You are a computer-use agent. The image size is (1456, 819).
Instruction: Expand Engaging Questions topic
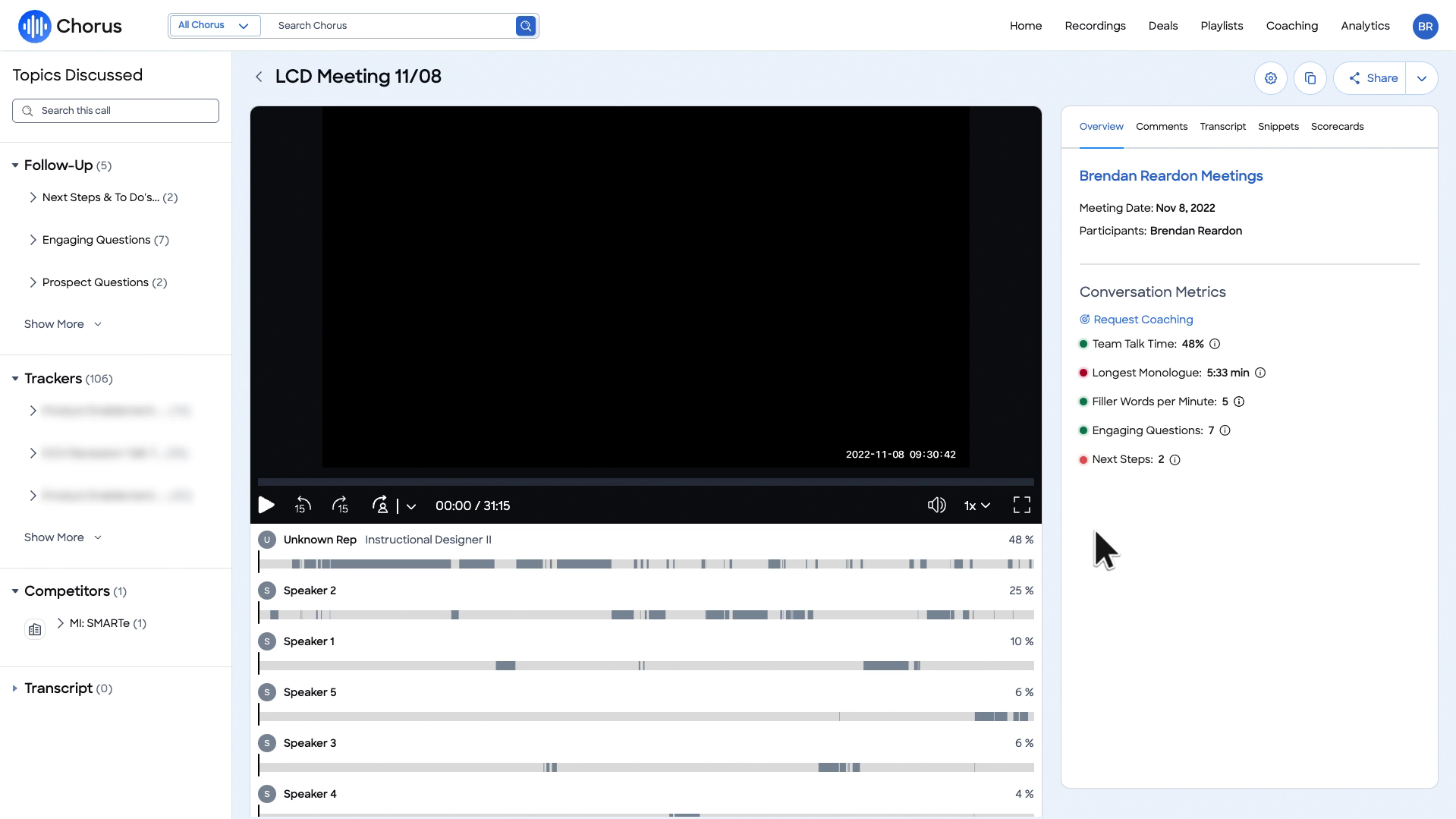coord(33,240)
